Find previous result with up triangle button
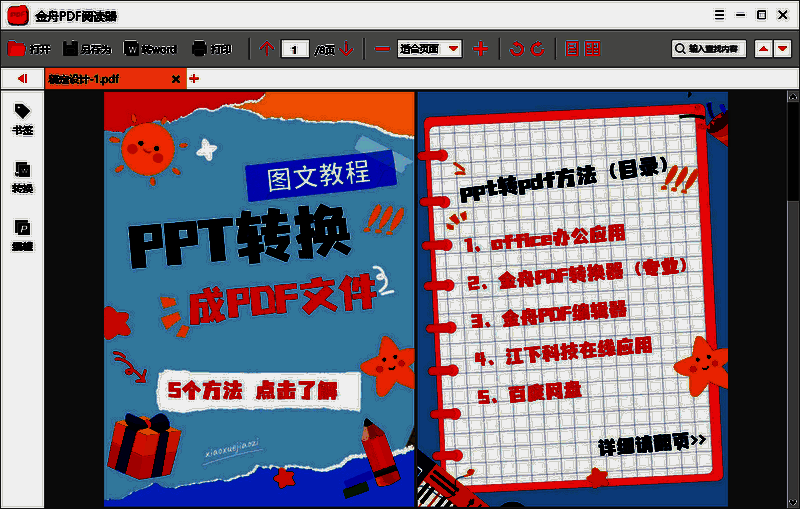 coord(763,49)
